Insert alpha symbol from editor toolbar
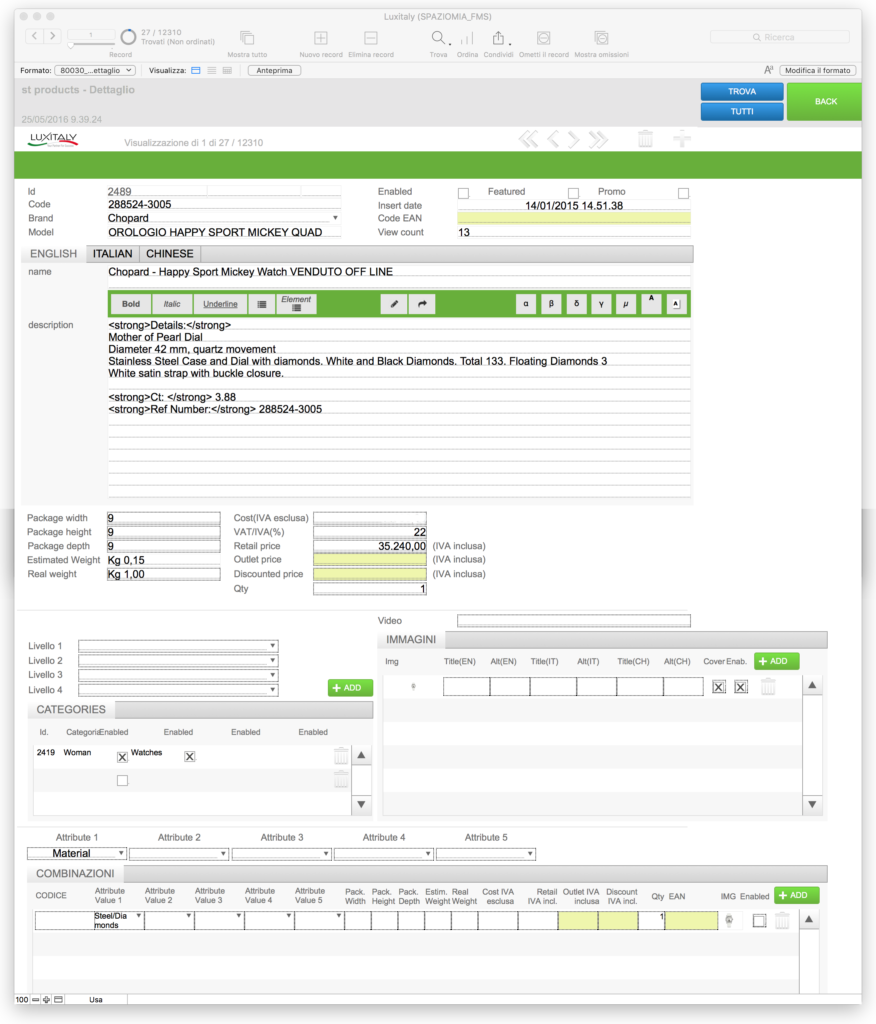The image size is (876, 1024). tap(526, 304)
